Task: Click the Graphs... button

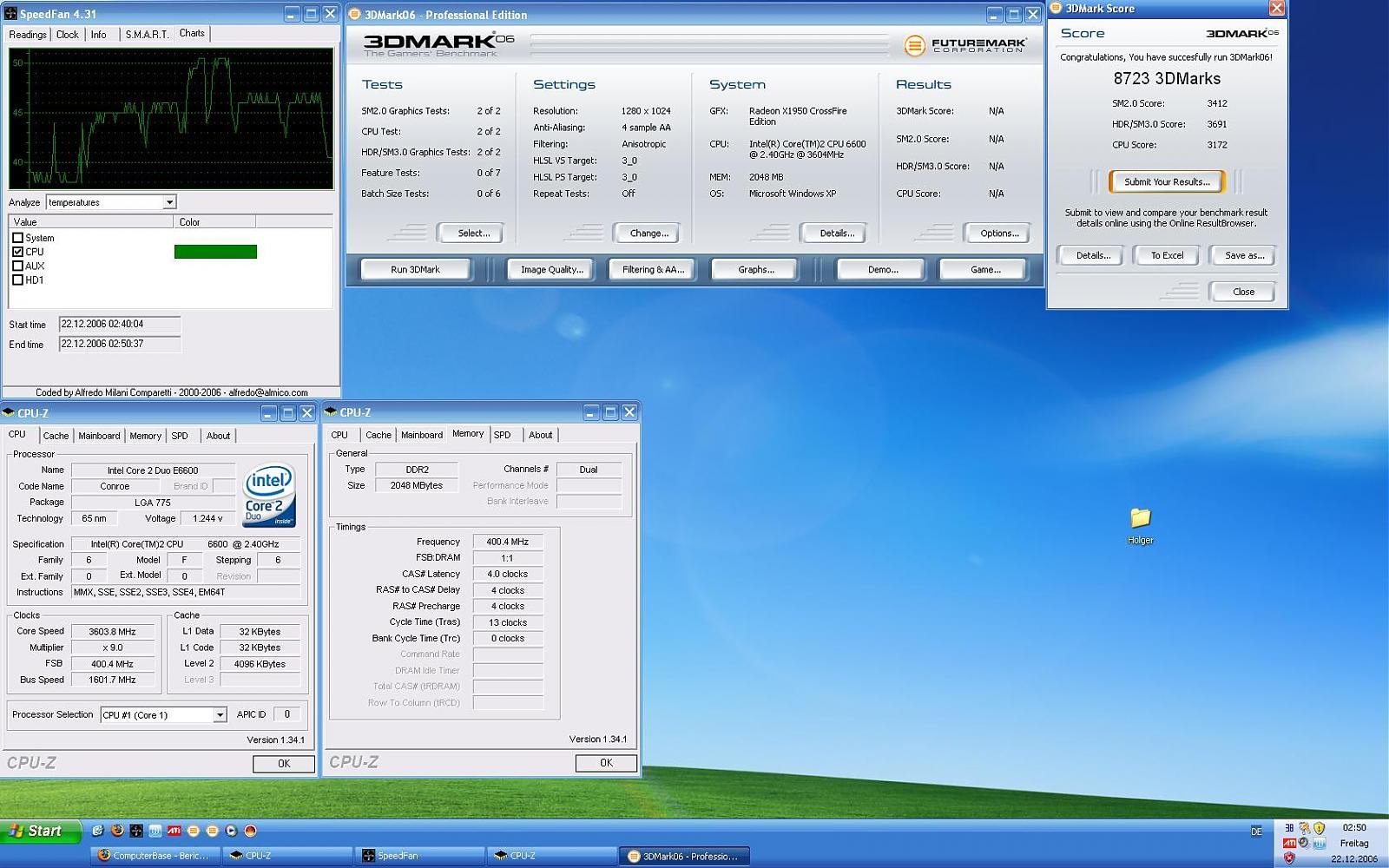Action: pyautogui.click(x=756, y=270)
